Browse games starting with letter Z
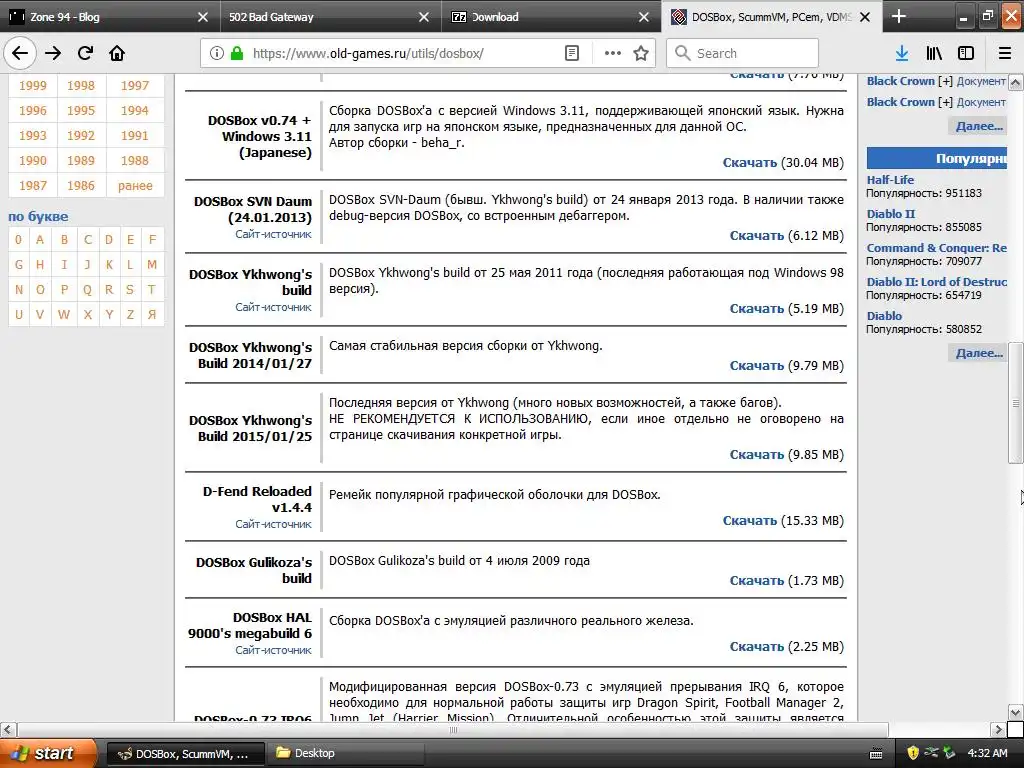The width and height of the screenshot is (1024, 768). point(131,315)
